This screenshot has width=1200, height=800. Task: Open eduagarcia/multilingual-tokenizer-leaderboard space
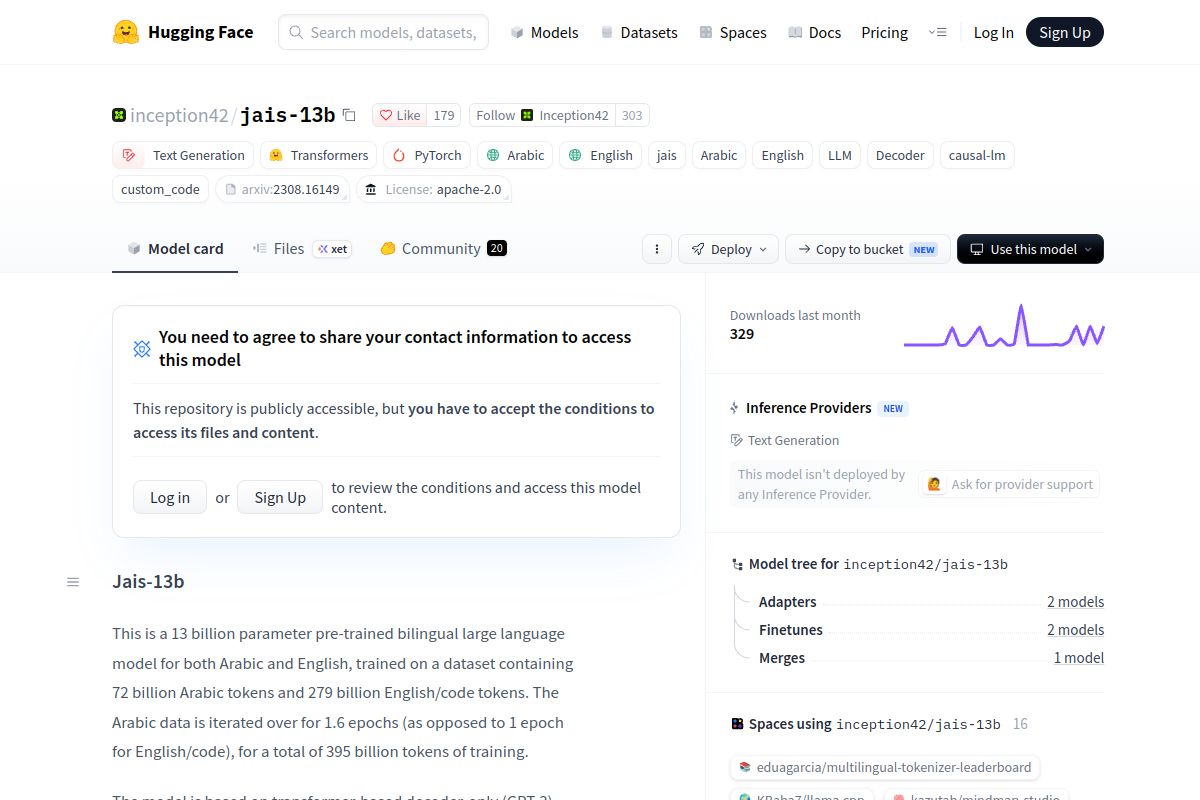(885, 768)
